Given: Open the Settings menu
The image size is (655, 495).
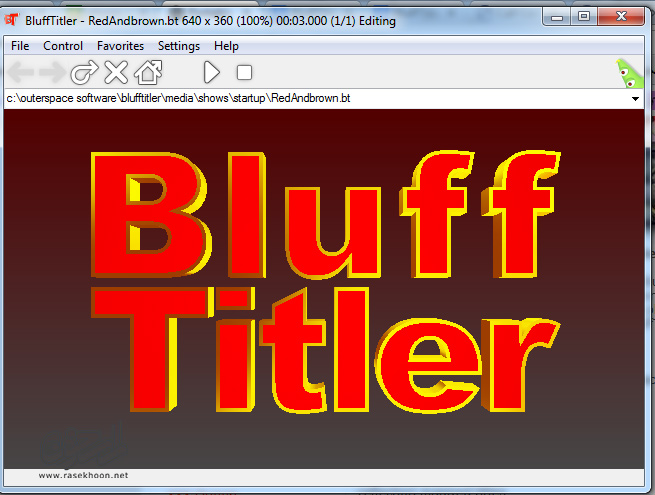Looking at the screenshot, I should [x=179, y=46].
